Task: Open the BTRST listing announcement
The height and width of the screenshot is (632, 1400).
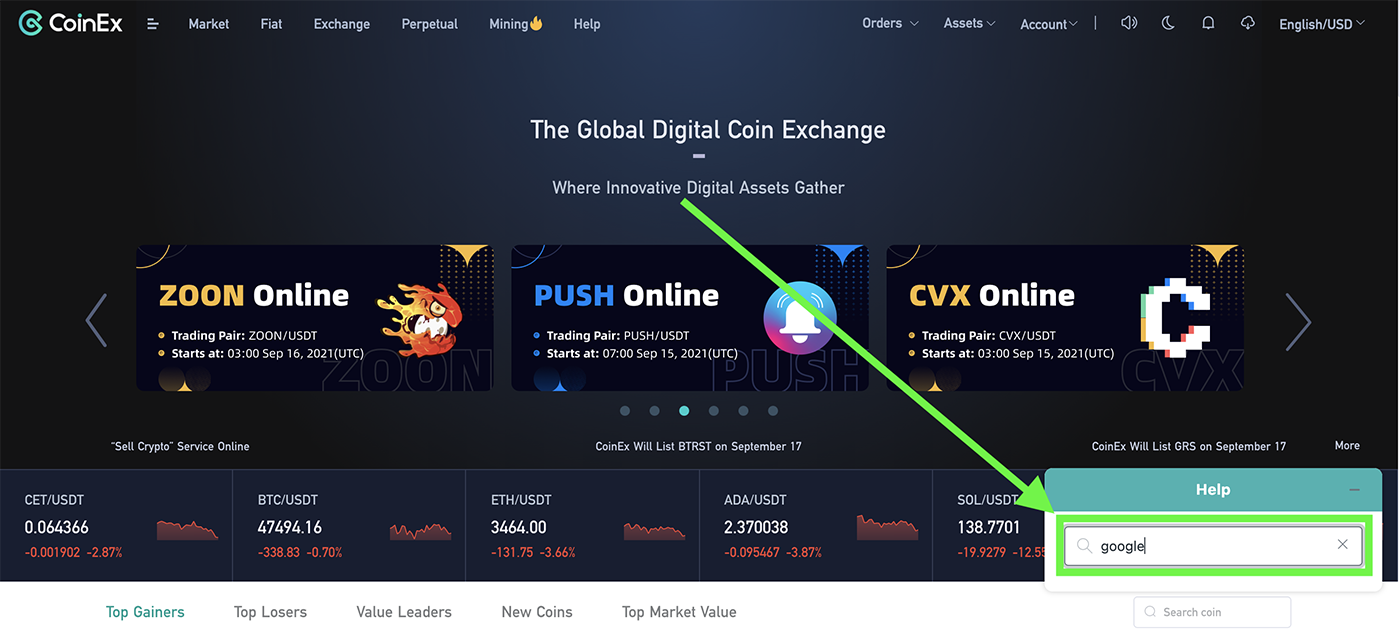Action: [698, 446]
